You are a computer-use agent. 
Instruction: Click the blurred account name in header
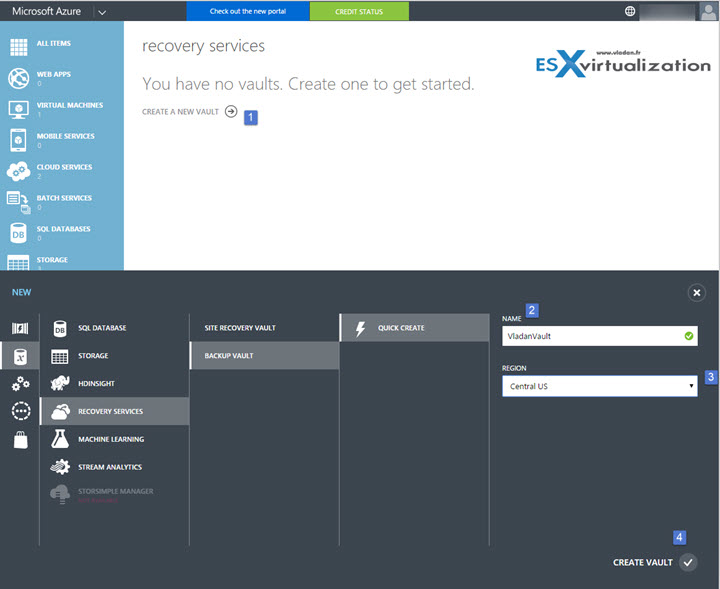pos(666,11)
